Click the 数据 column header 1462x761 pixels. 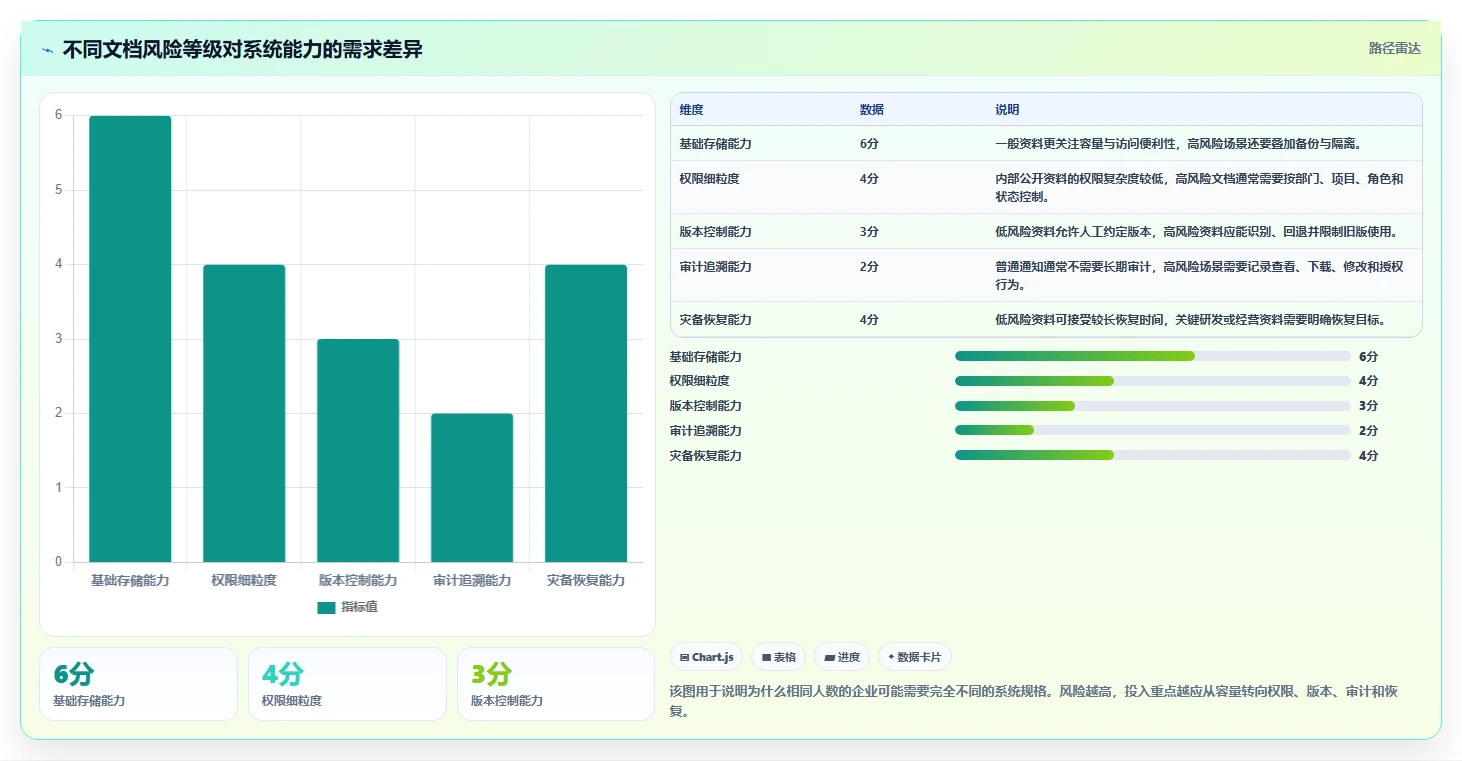pos(871,110)
